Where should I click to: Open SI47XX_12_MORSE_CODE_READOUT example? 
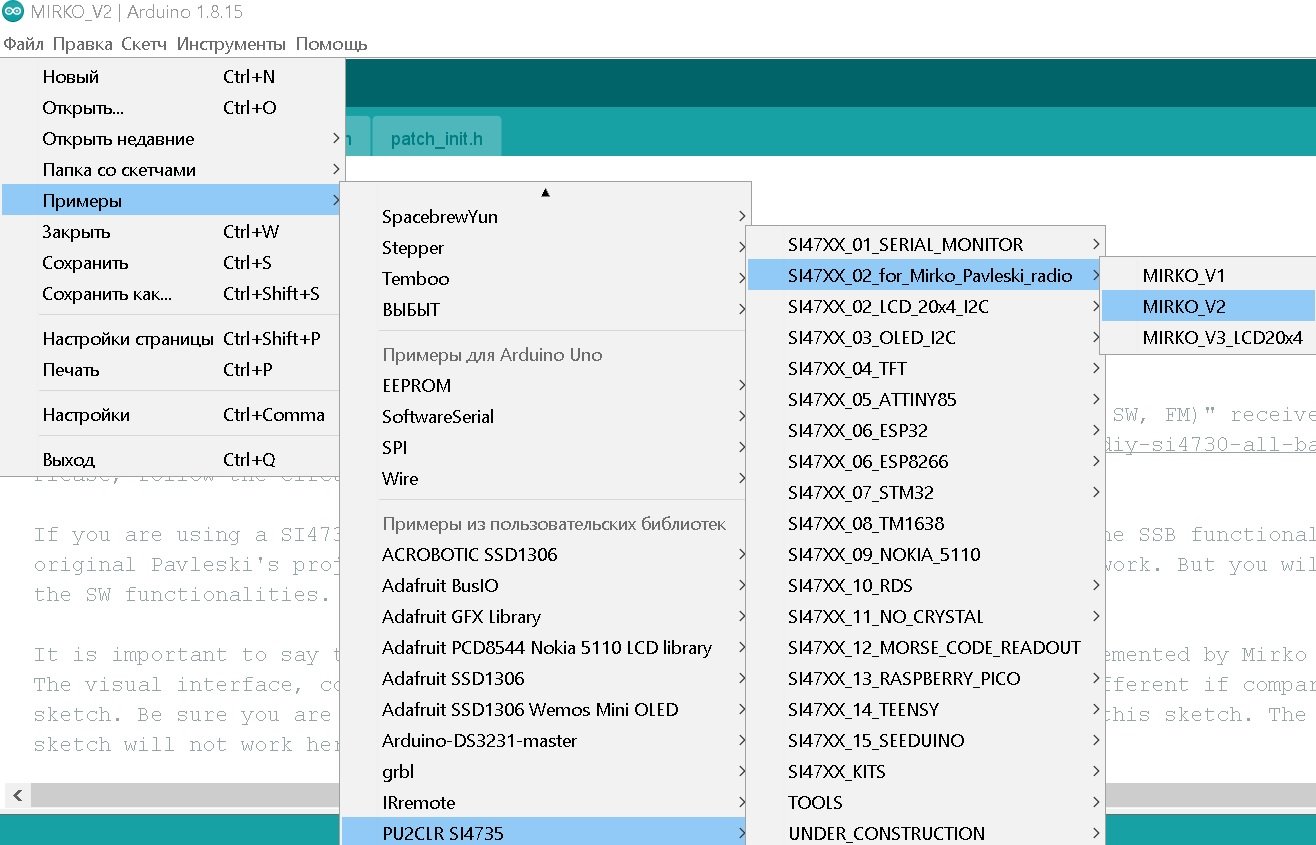coord(926,648)
